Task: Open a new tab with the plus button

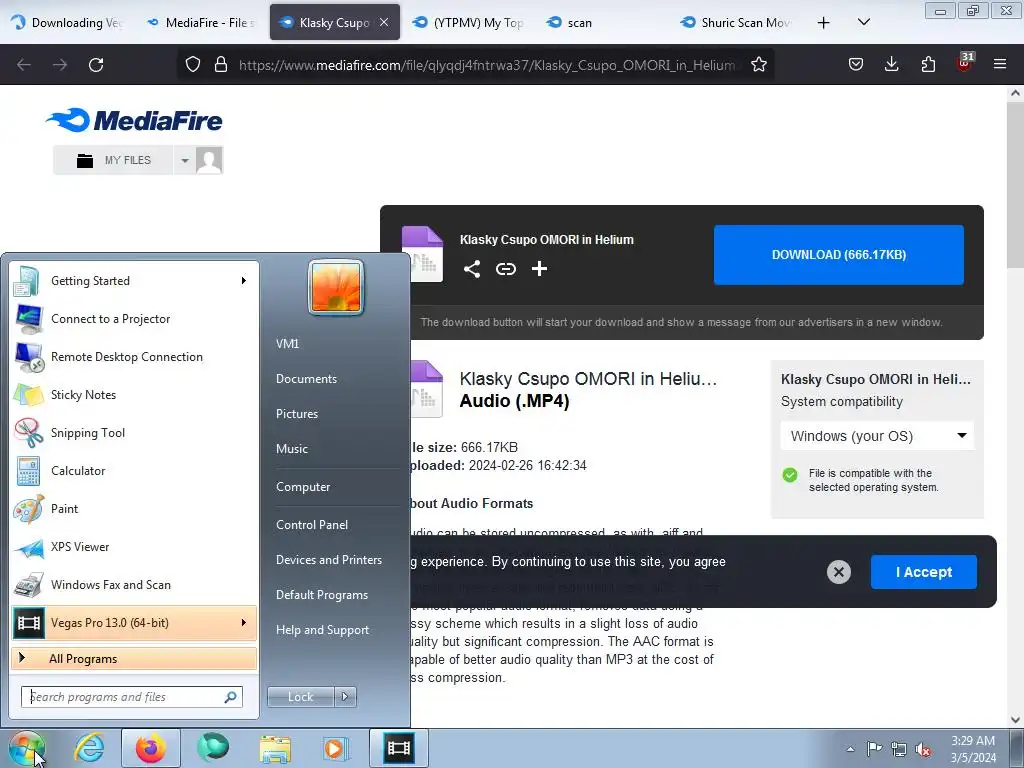Action: click(824, 23)
